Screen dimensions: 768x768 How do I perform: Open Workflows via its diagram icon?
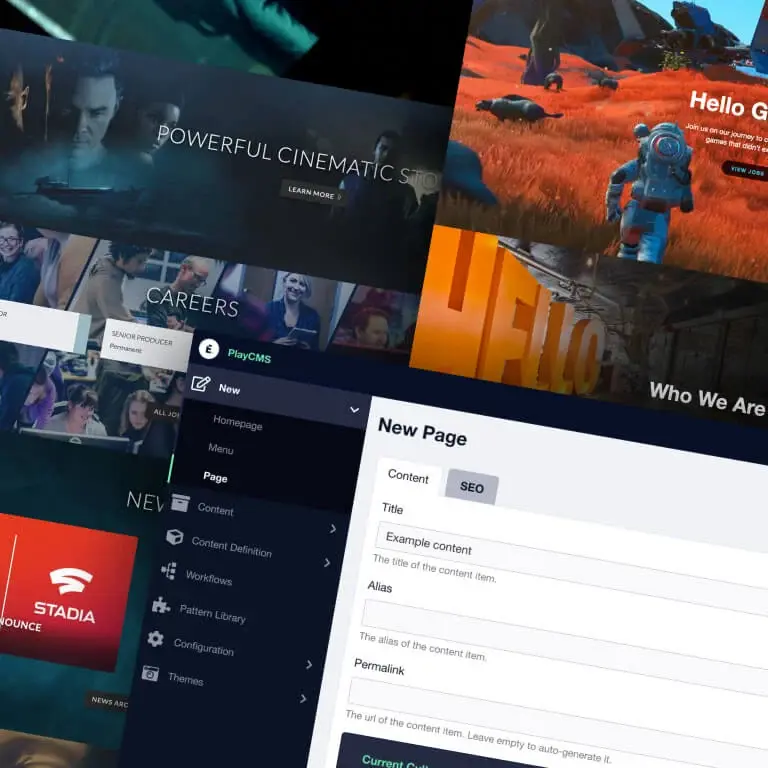(x=168, y=572)
